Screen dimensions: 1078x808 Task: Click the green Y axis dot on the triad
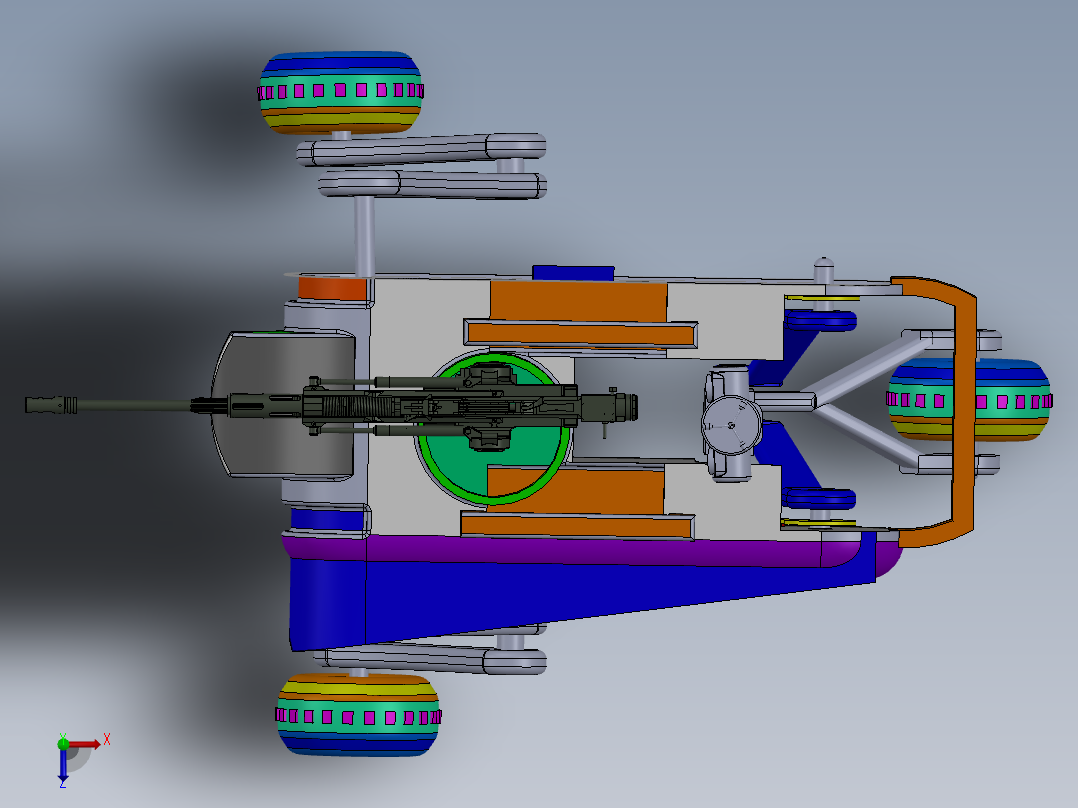[x=63, y=743]
